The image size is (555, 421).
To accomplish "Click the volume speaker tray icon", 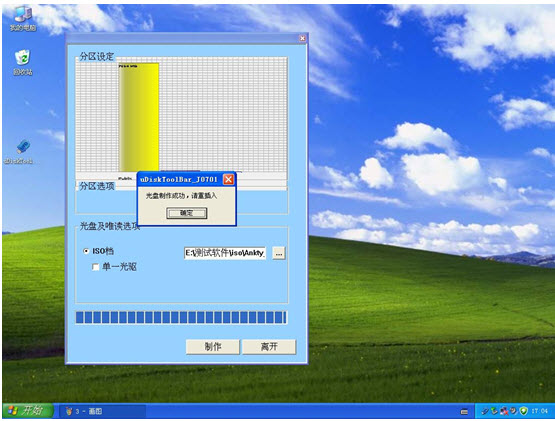I will click(513, 411).
